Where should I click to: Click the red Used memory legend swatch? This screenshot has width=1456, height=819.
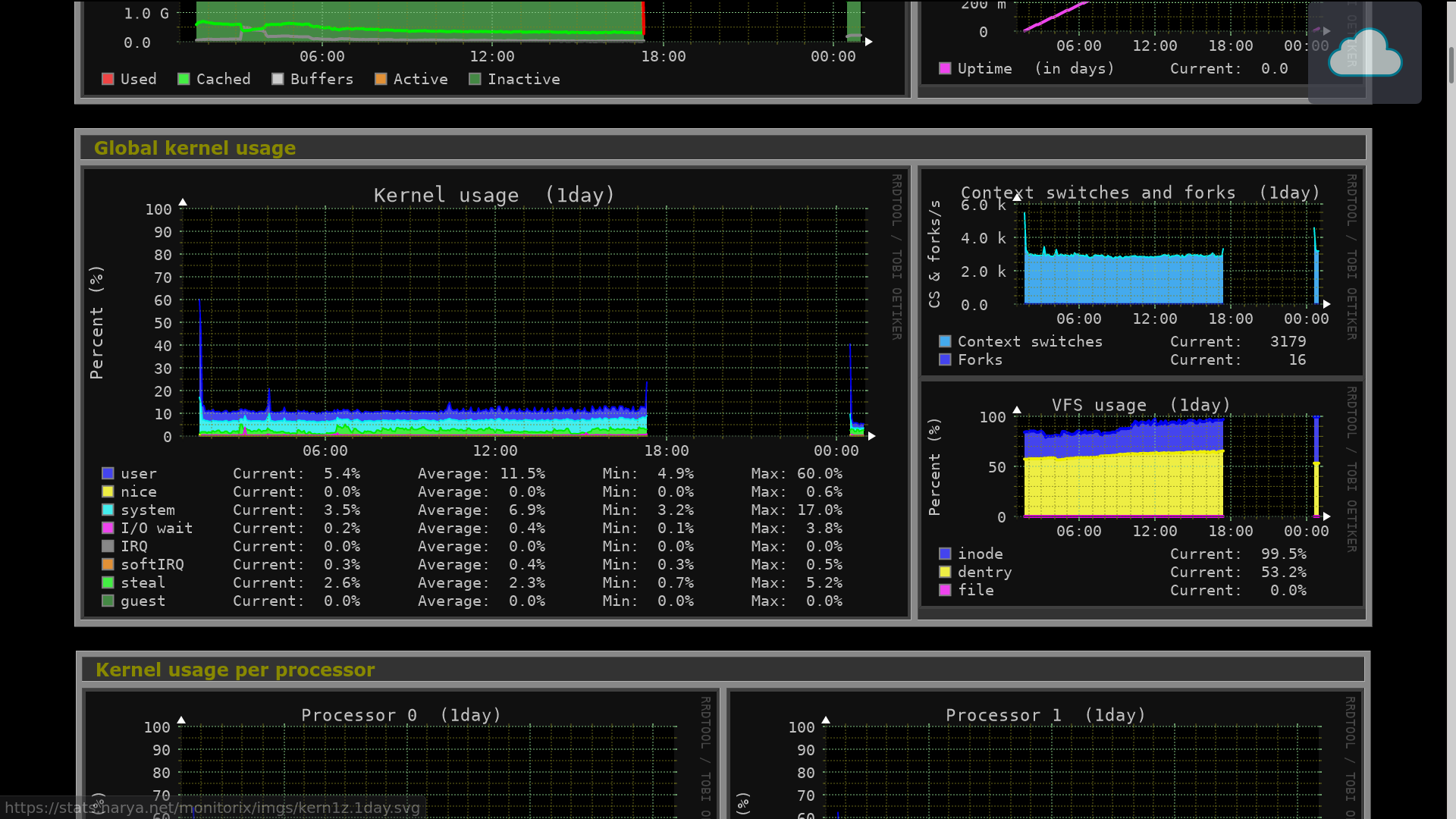[108, 79]
